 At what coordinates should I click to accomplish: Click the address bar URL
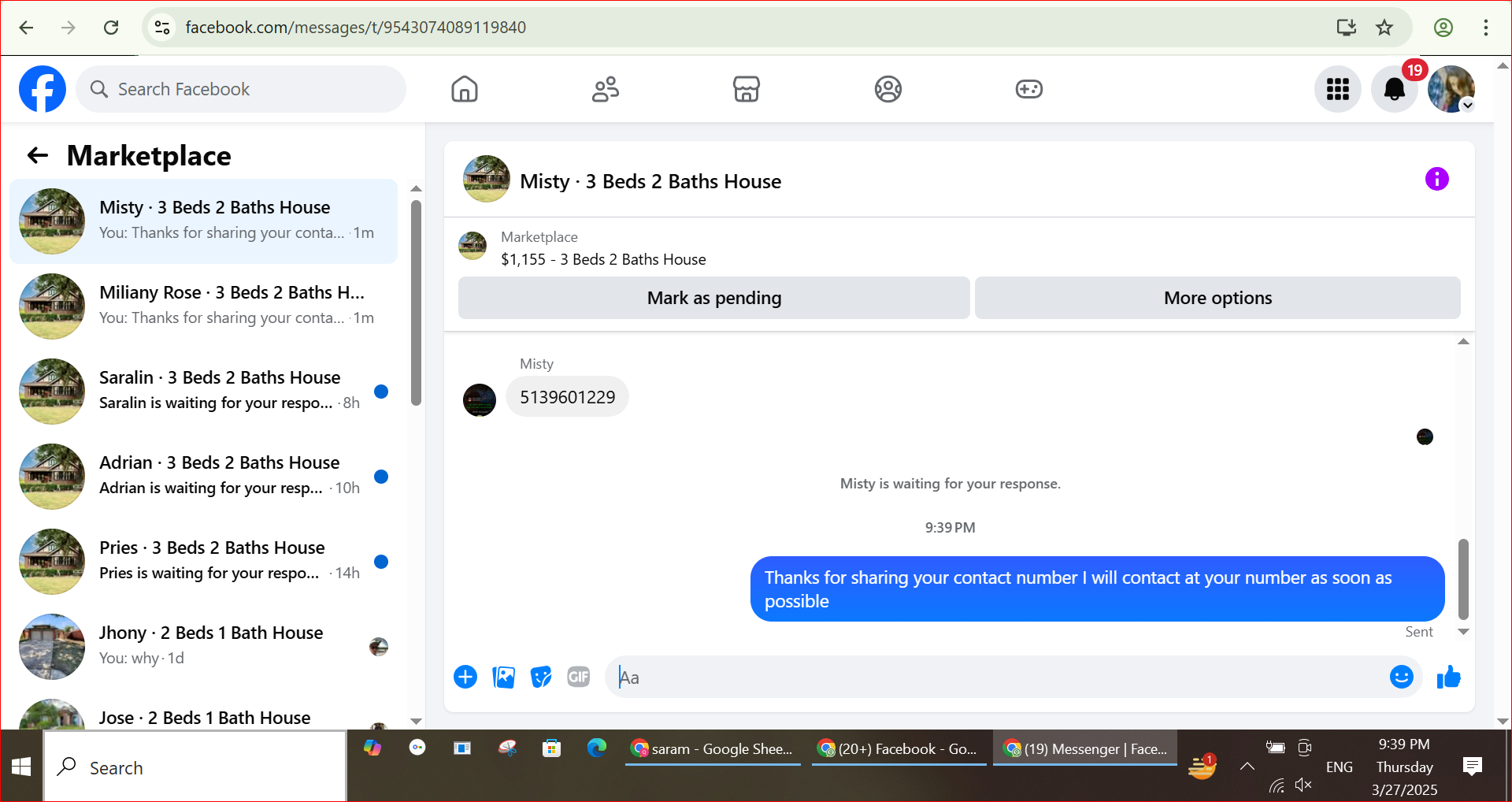click(356, 28)
